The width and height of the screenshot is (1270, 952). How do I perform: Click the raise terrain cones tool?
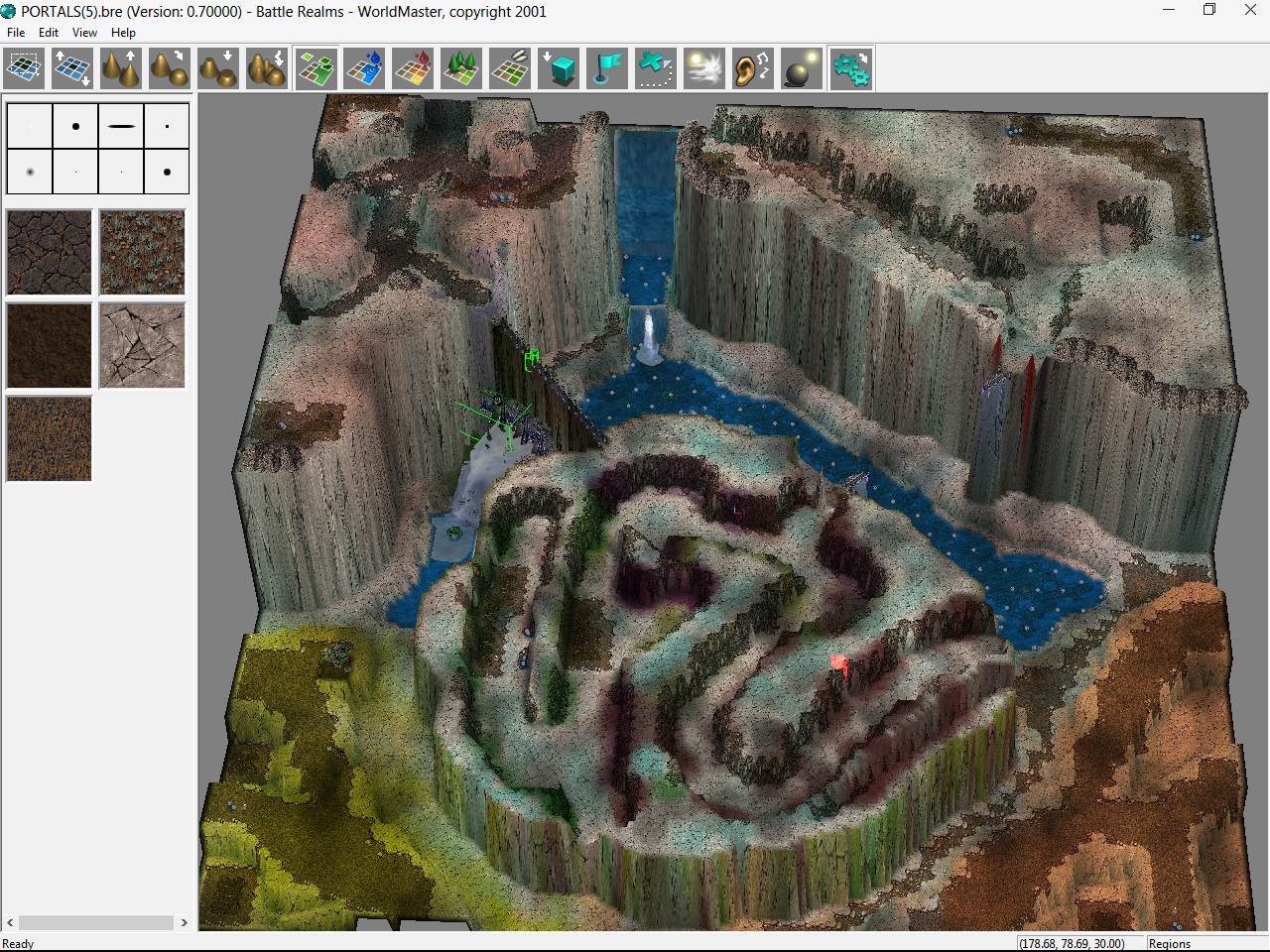point(122,69)
